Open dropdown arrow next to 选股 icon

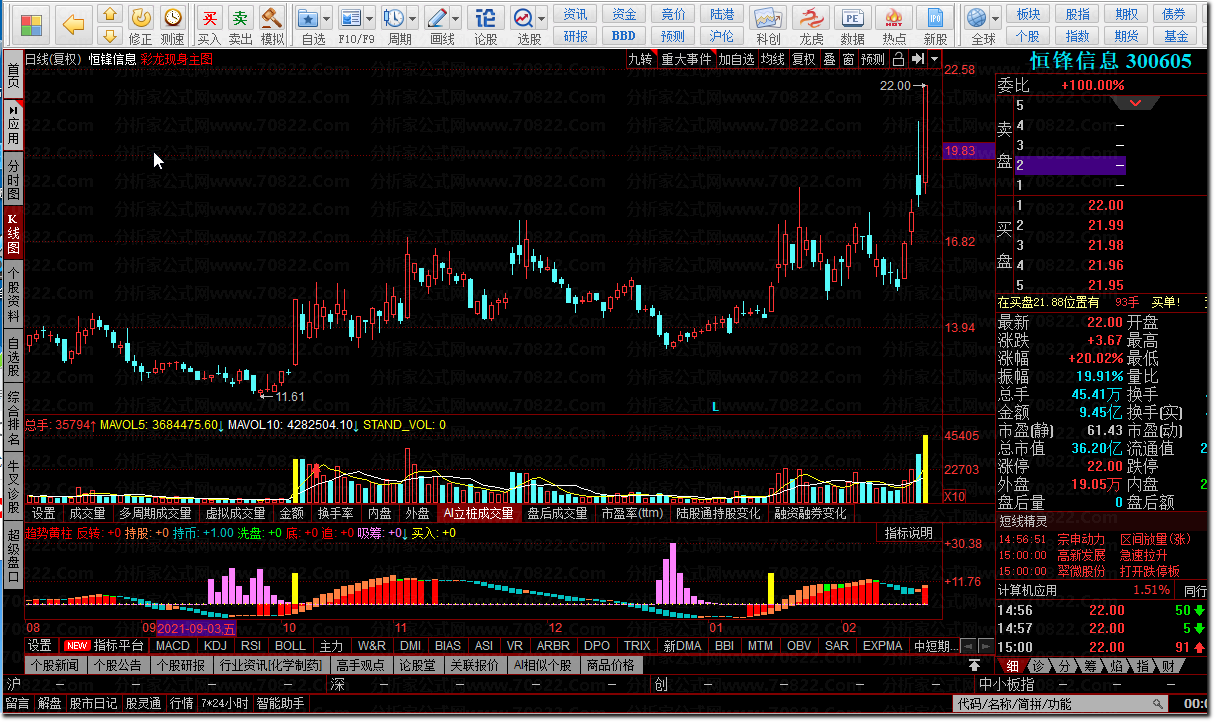click(541, 19)
